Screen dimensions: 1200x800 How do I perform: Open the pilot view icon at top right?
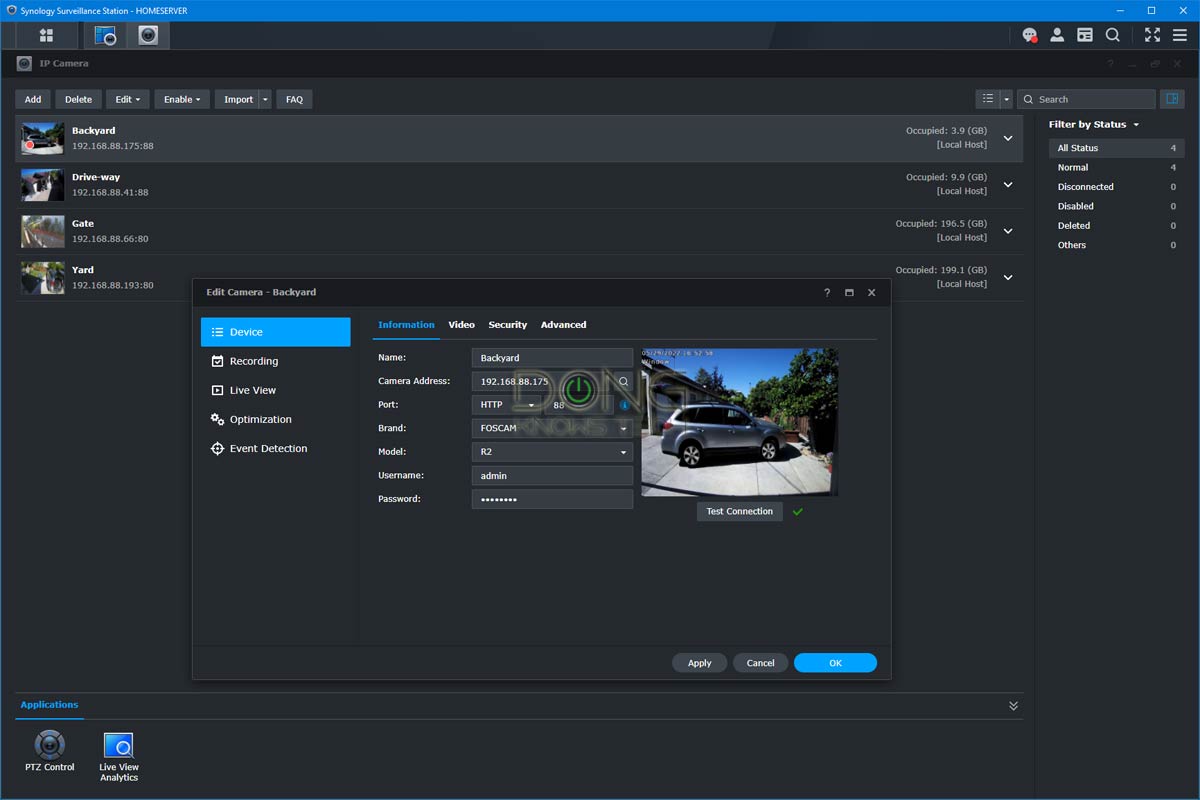(1180, 35)
